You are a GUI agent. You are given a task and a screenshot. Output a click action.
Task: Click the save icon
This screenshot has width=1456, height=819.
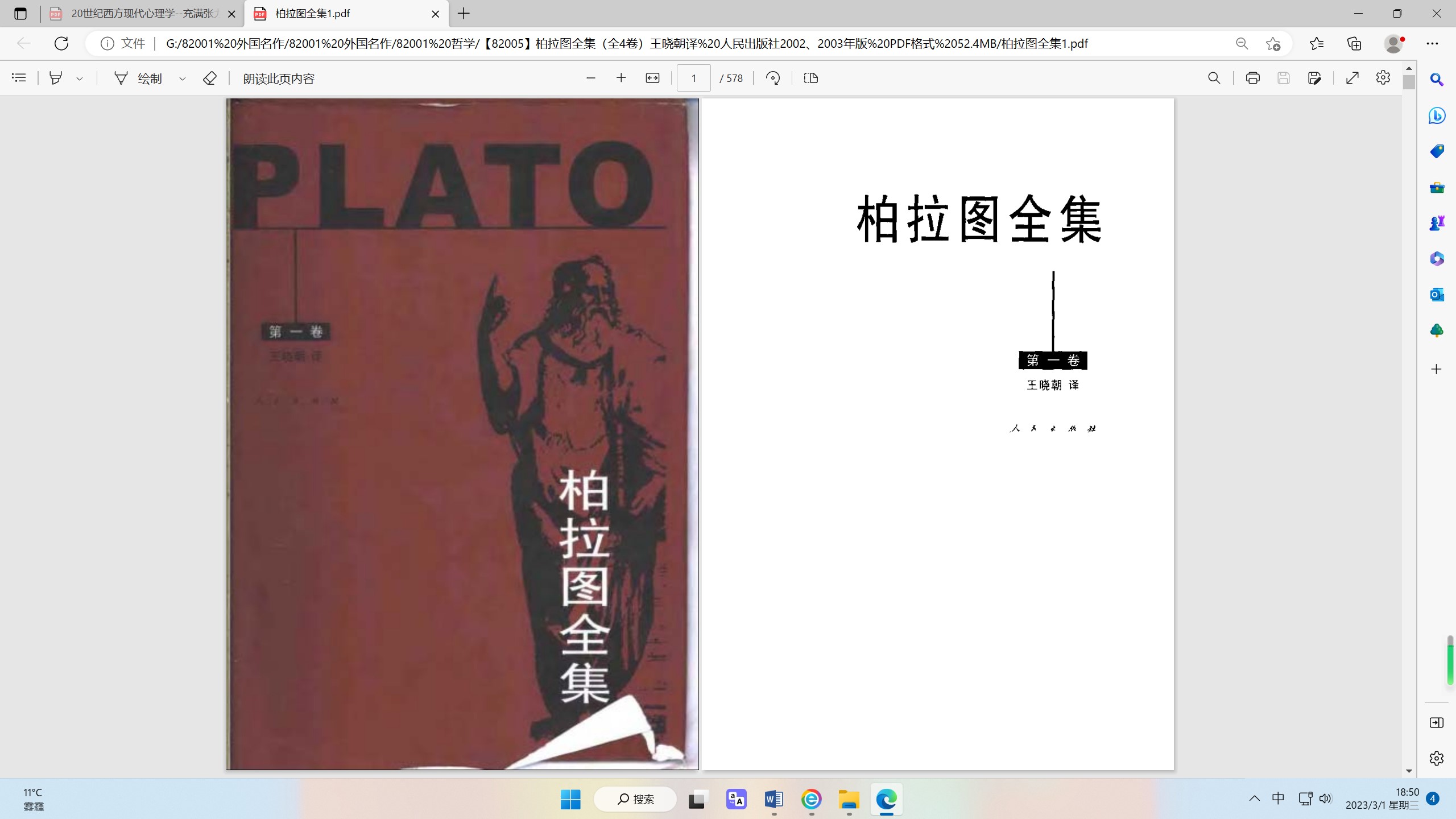(1283, 78)
